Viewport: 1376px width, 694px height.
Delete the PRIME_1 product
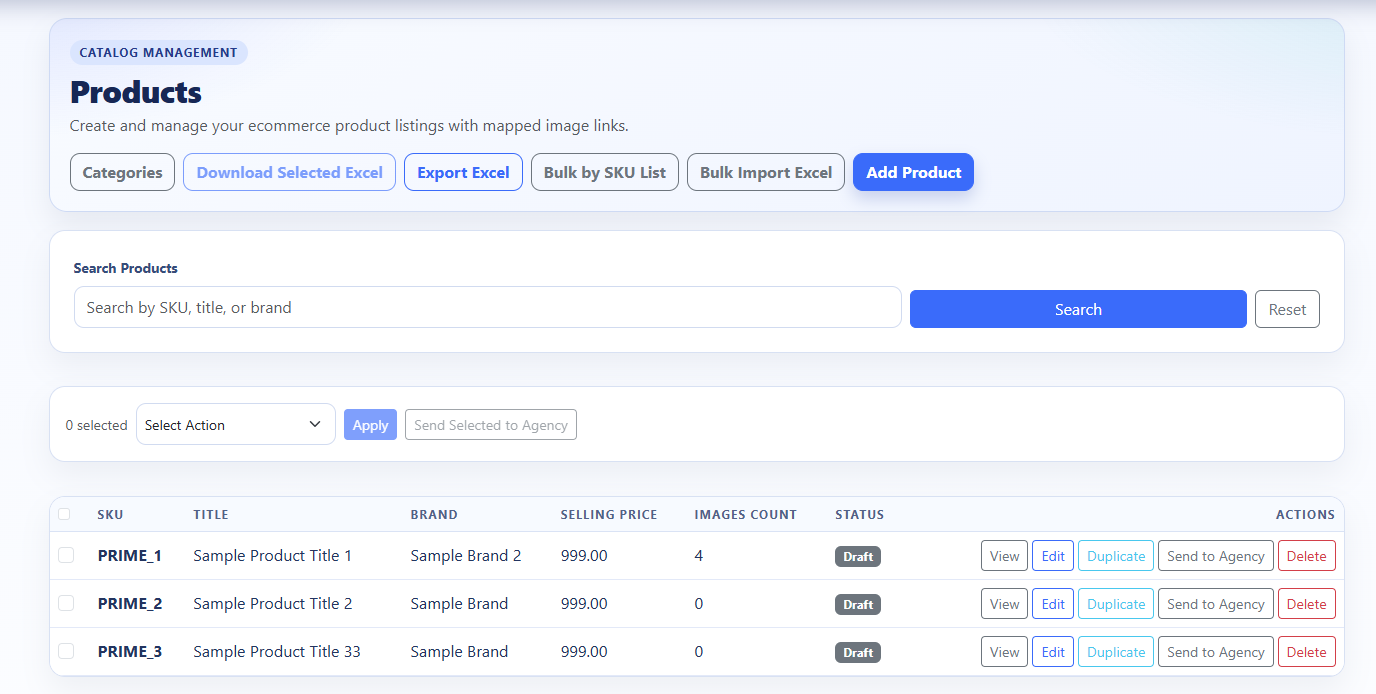[1307, 556]
